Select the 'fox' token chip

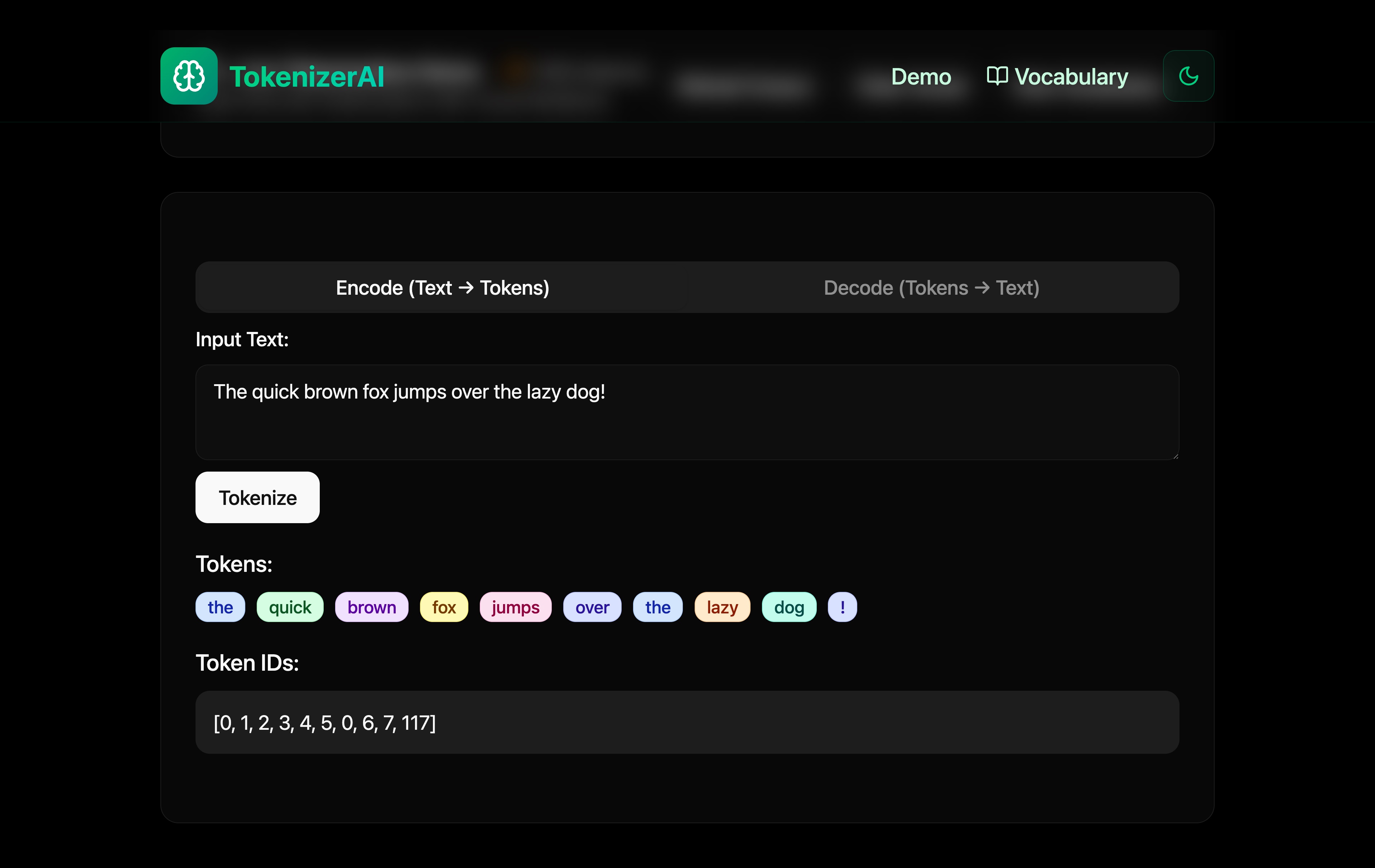coord(444,607)
